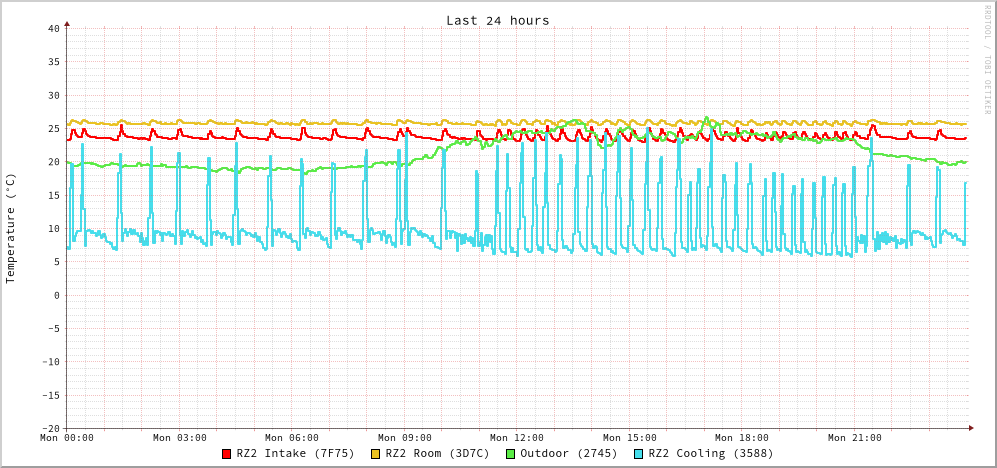Select the 'RZ2 Cooling (3588)' legend label
This screenshot has width=997, height=468.
point(710,454)
